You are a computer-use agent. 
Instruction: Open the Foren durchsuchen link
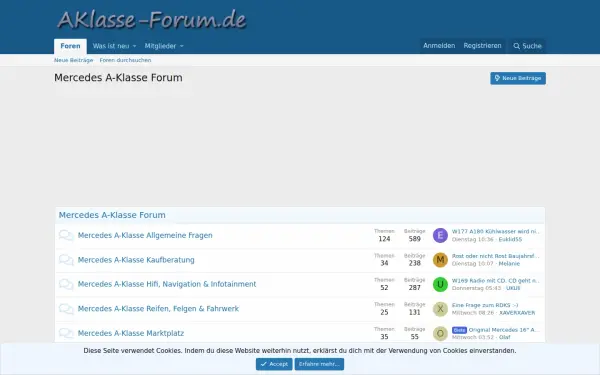(x=125, y=60)
